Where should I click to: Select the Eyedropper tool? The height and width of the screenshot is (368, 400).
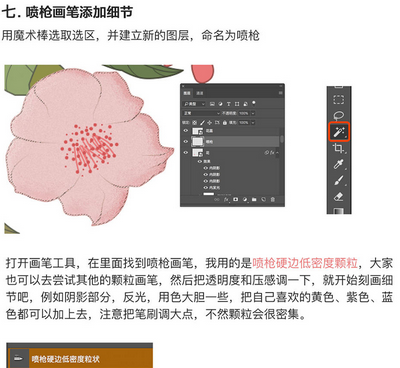[339, 164]
